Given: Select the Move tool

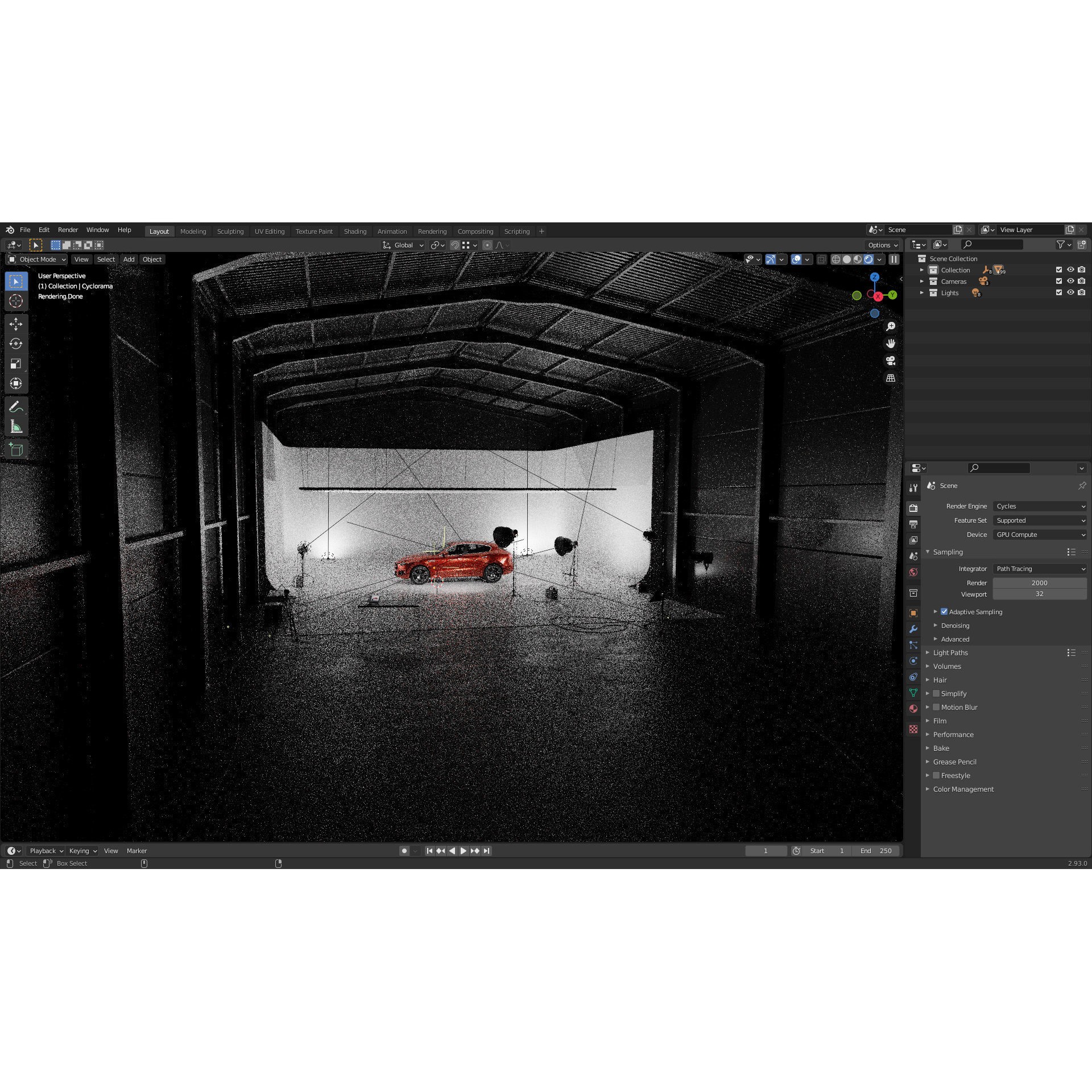Looking at the screenshot, I should click(16, 324).
